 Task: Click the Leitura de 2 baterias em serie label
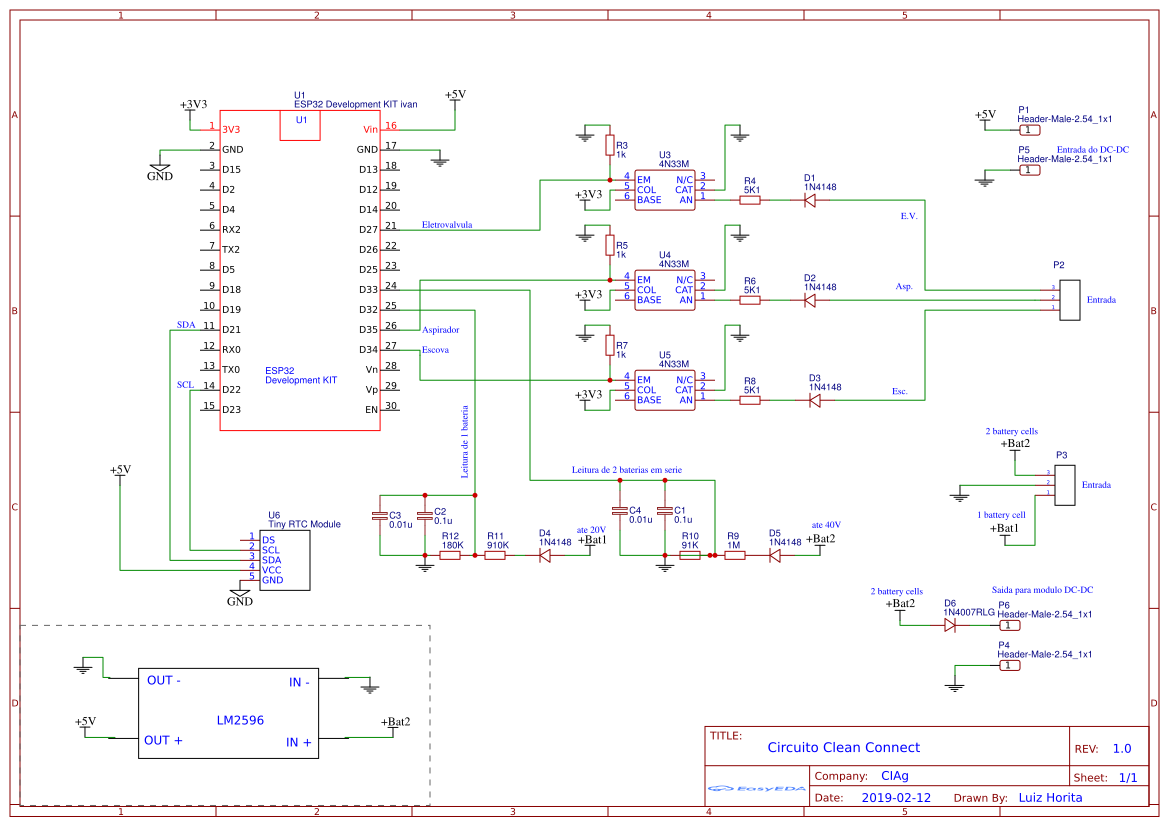[x=627, y=469]
